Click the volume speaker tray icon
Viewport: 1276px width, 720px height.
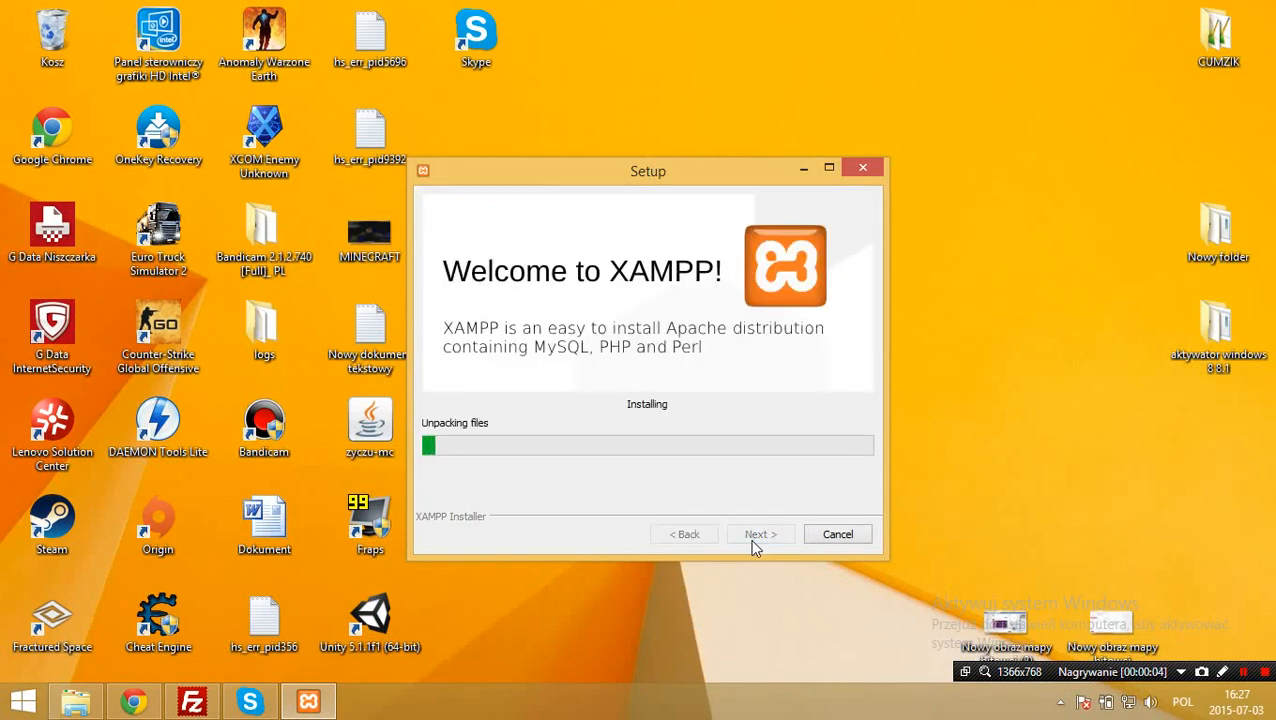tap(1150, 702)
